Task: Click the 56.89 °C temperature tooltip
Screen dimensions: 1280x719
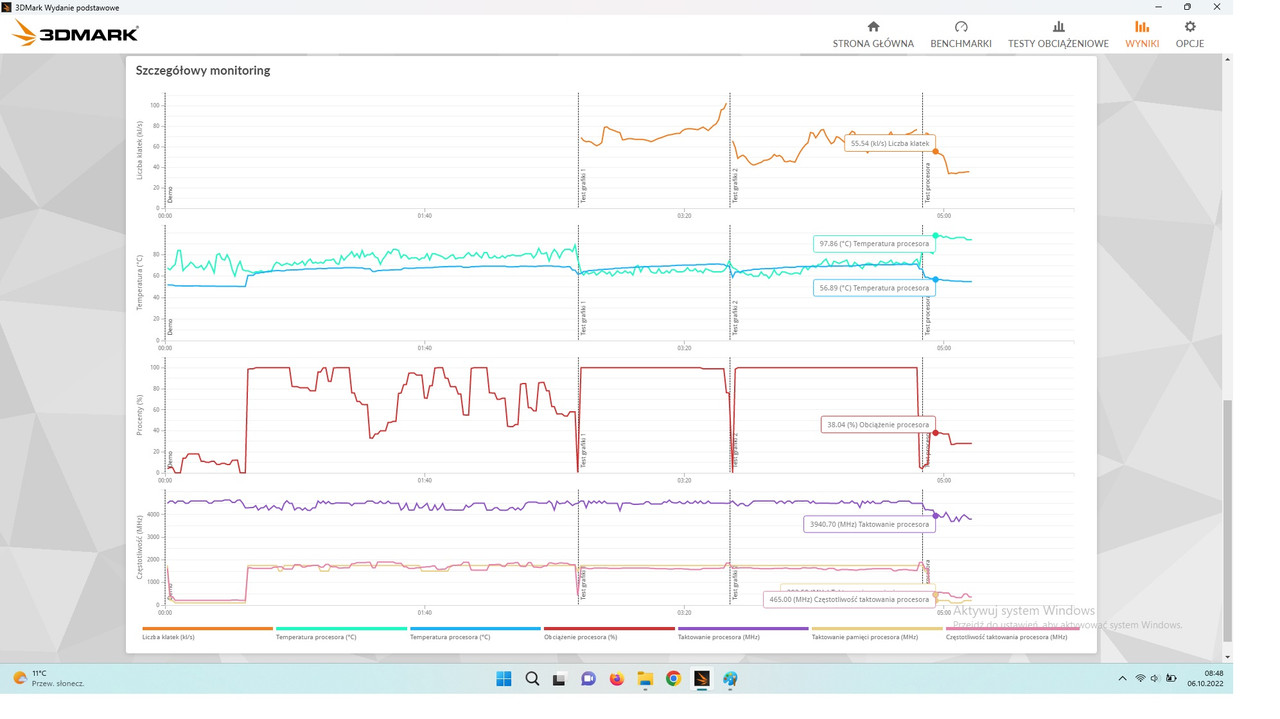Action: 874,288
